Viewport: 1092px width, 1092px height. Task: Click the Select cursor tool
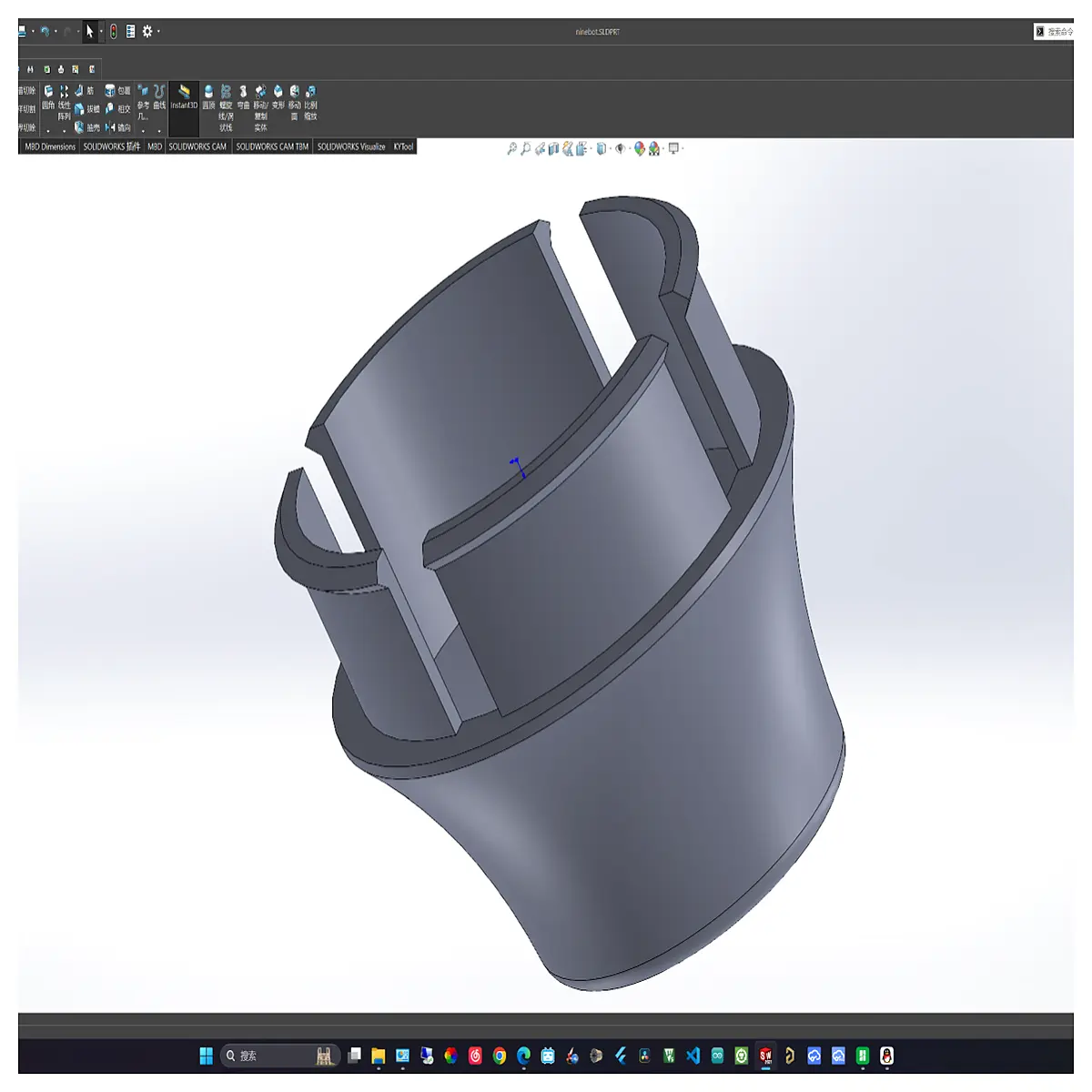click(89, 32)
